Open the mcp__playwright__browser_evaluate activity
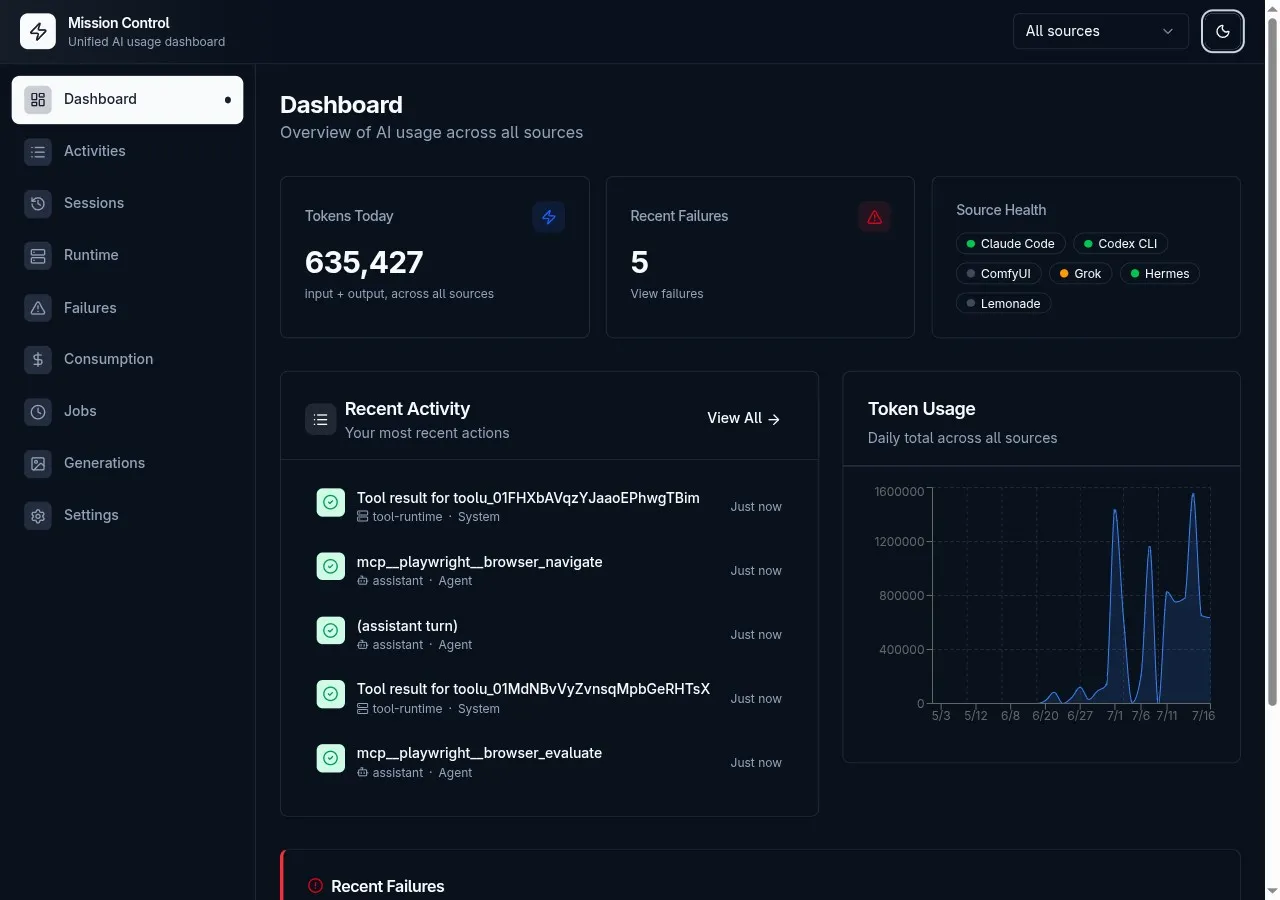Screen dimensions: 1280x900 tap(479, 753)
